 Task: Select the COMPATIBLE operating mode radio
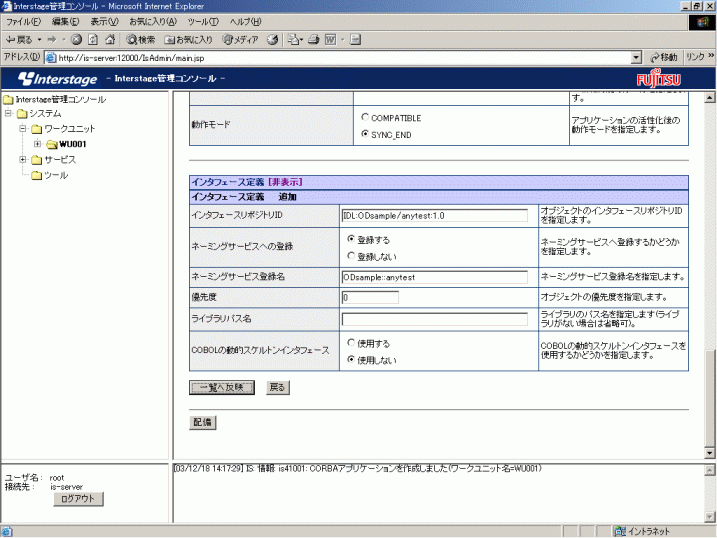click(x=365, y=117)
